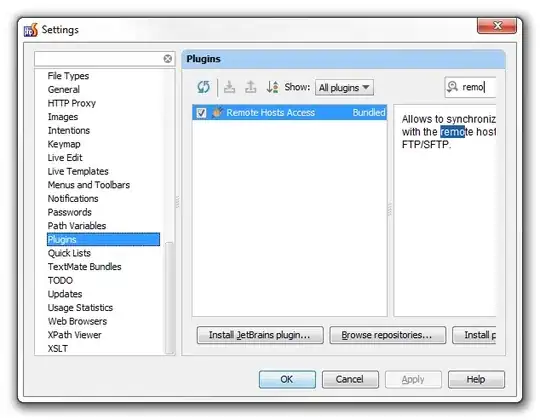Clear the settings search with the X icon
The height and width of the screenshot is (420, 540).
click(168, 59)
